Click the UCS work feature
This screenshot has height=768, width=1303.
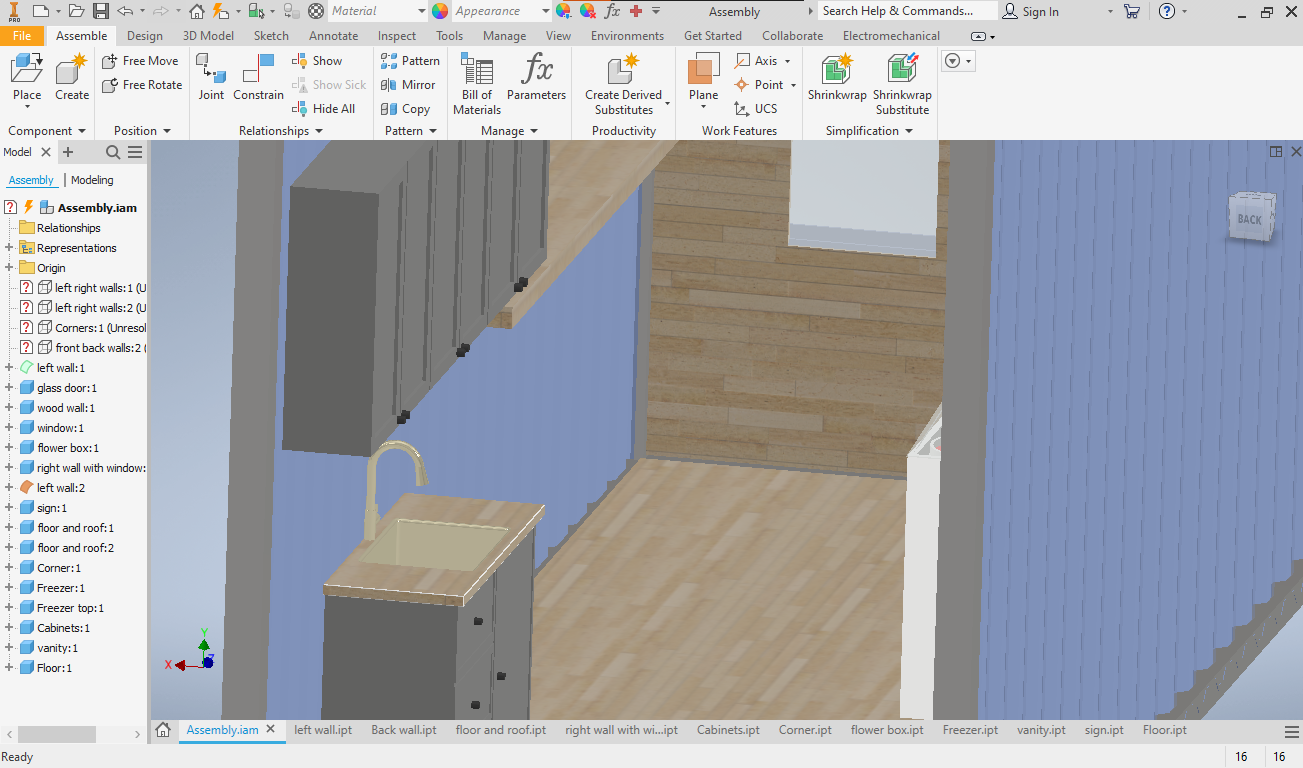pos(755,109)
